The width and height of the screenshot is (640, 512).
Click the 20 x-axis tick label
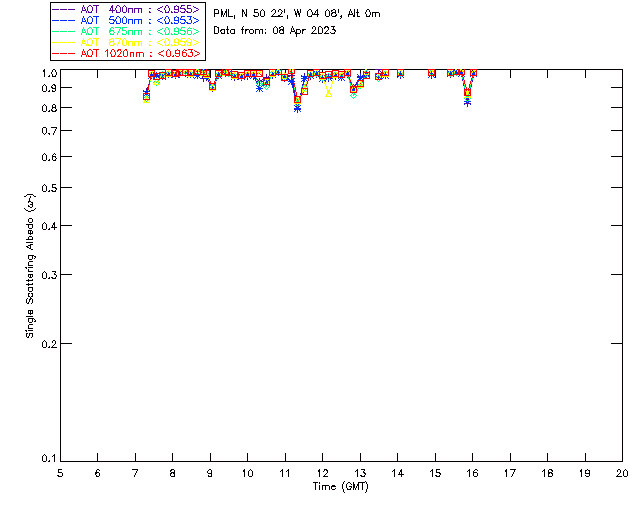click(x=622, y=474)
